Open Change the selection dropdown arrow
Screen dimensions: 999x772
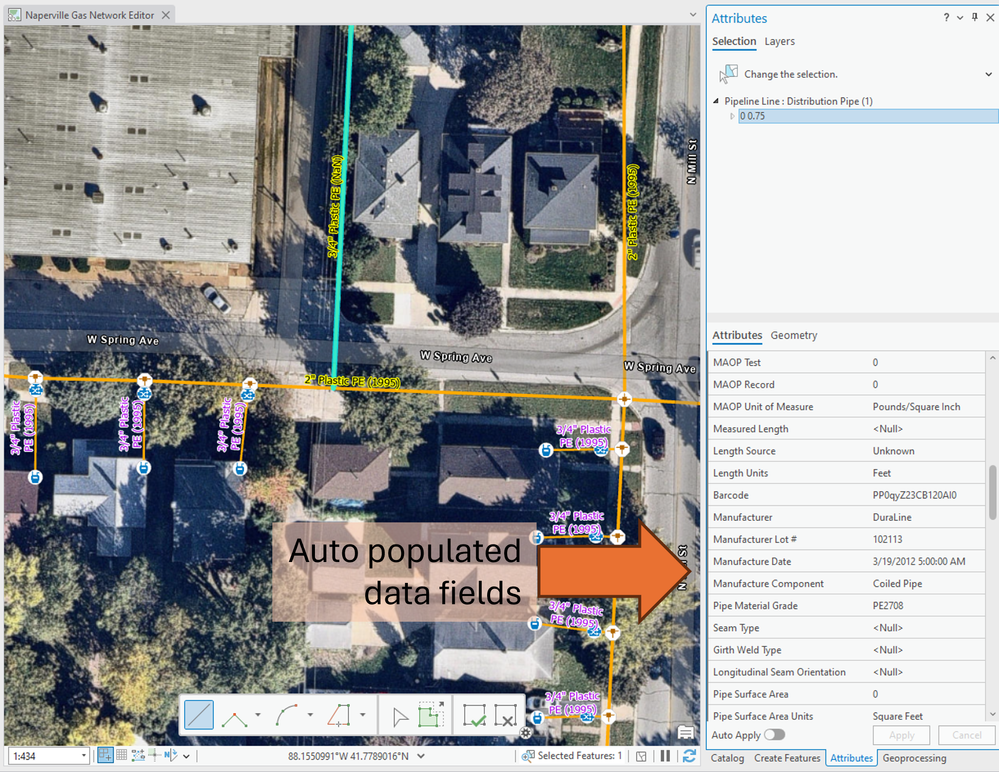[x=988, y=74]
